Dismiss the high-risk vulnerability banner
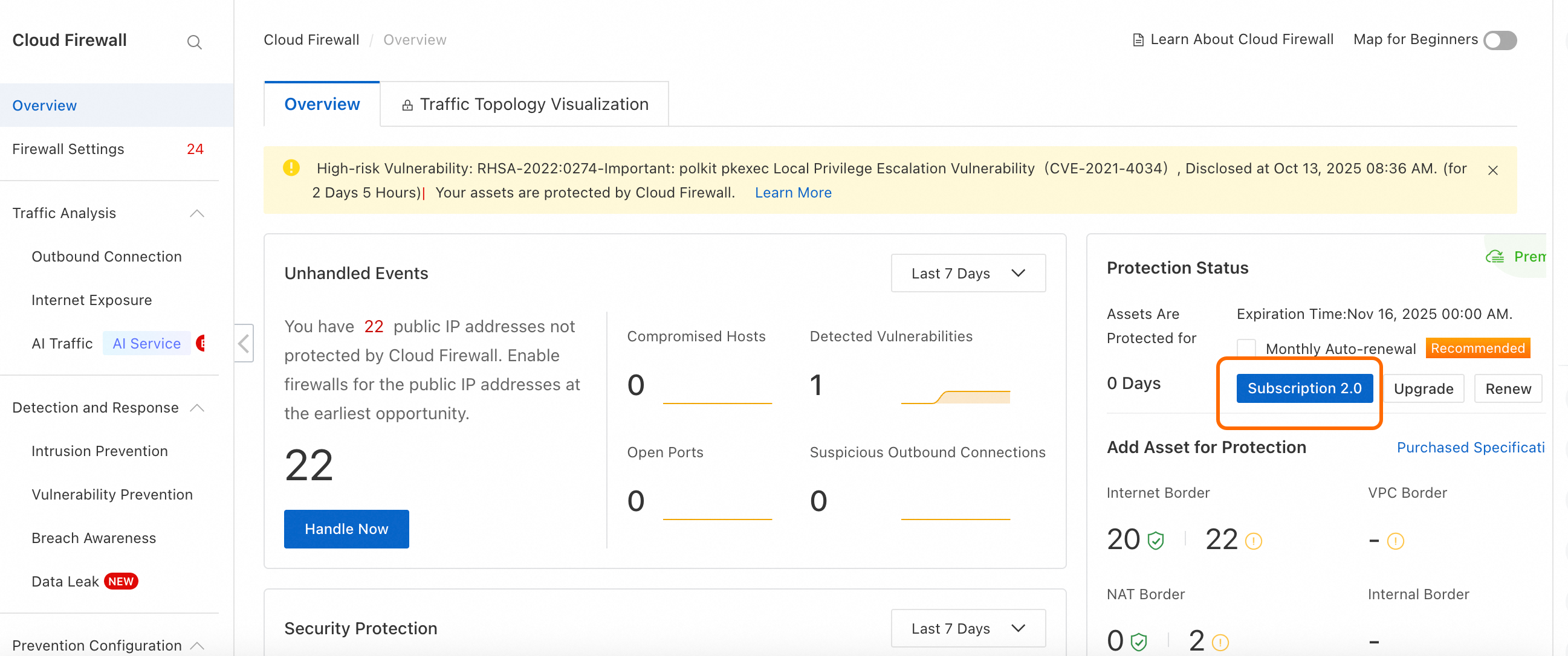The height and width of the screenshot is (656, 1568). point(1492,170)
